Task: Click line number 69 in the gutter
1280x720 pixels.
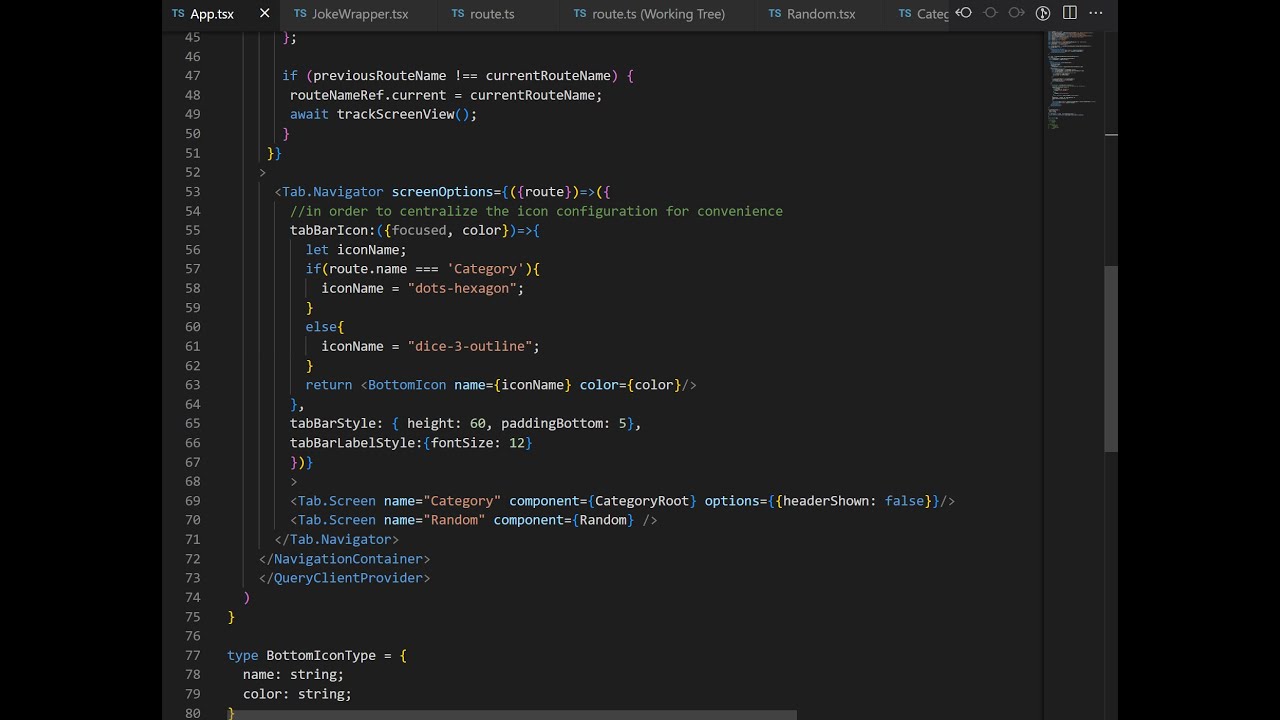Action: (x=192, y=501)
